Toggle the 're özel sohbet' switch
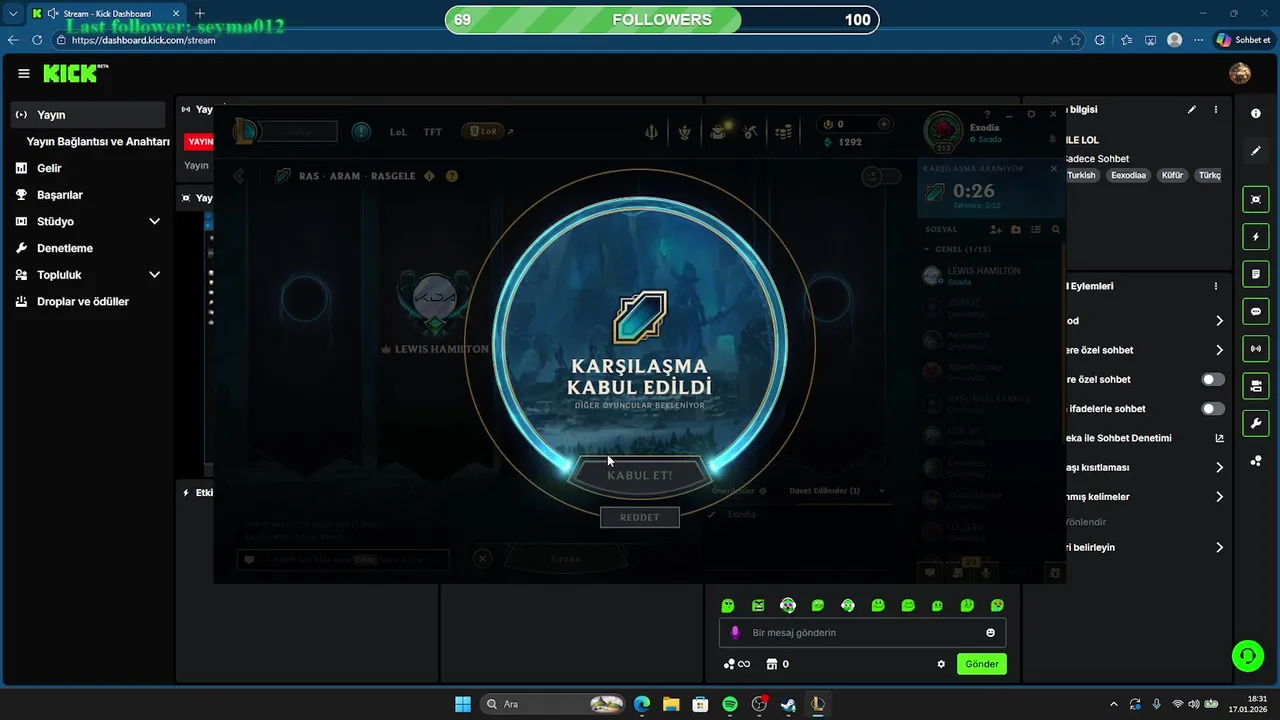 1213,380
